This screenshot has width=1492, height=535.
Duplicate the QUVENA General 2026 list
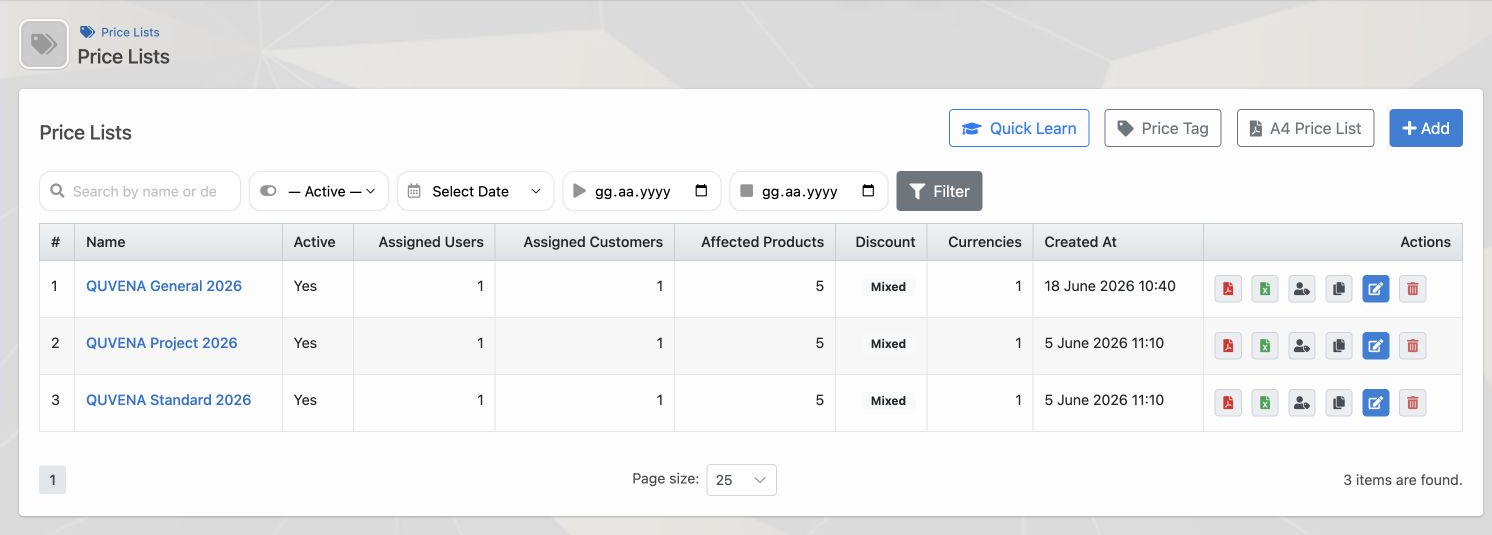coord(1339,289)
